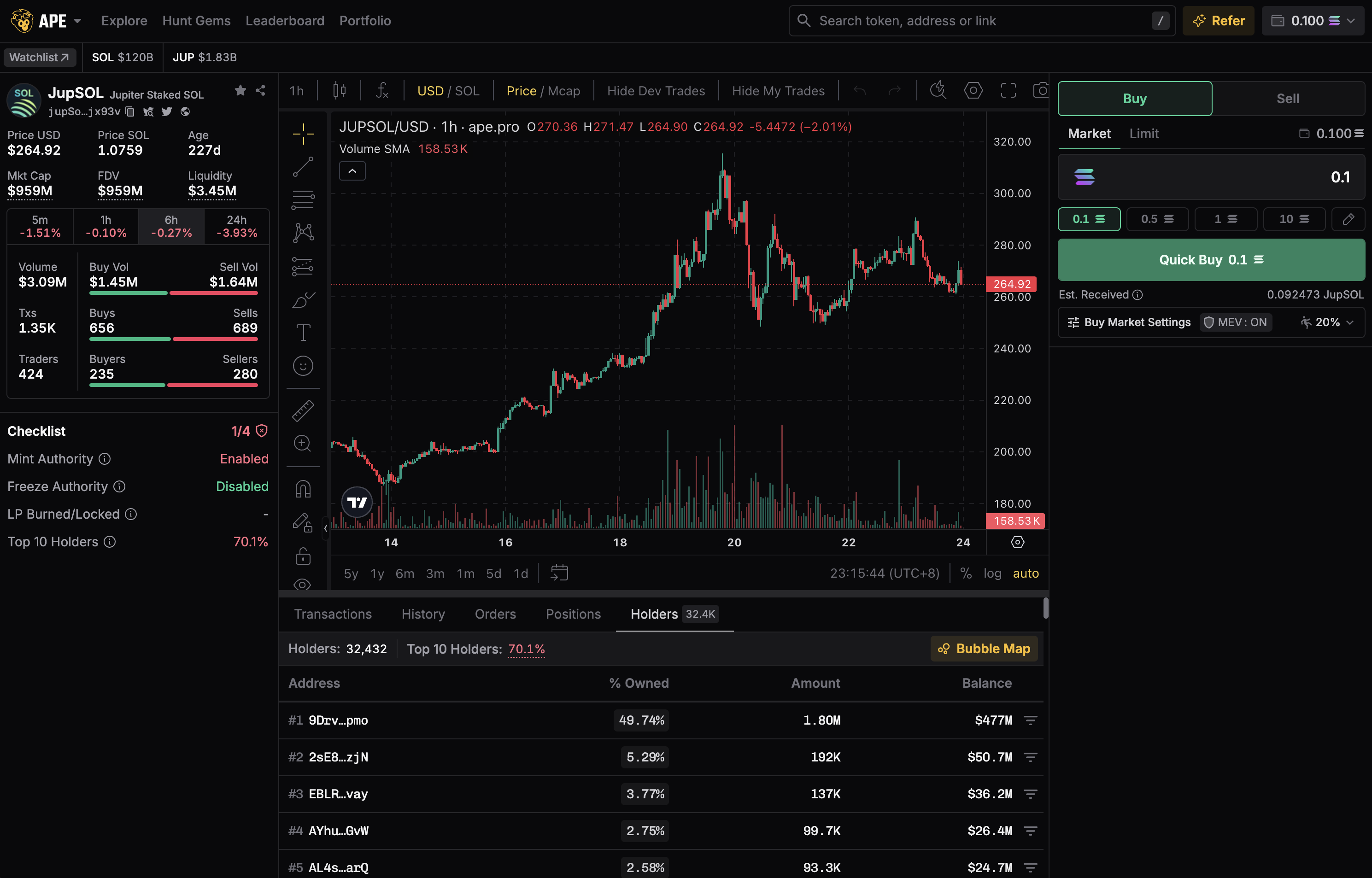Open the Orders tab
Screen dimensions: 1372x878
pyautogui.click(x=495, y=614)
